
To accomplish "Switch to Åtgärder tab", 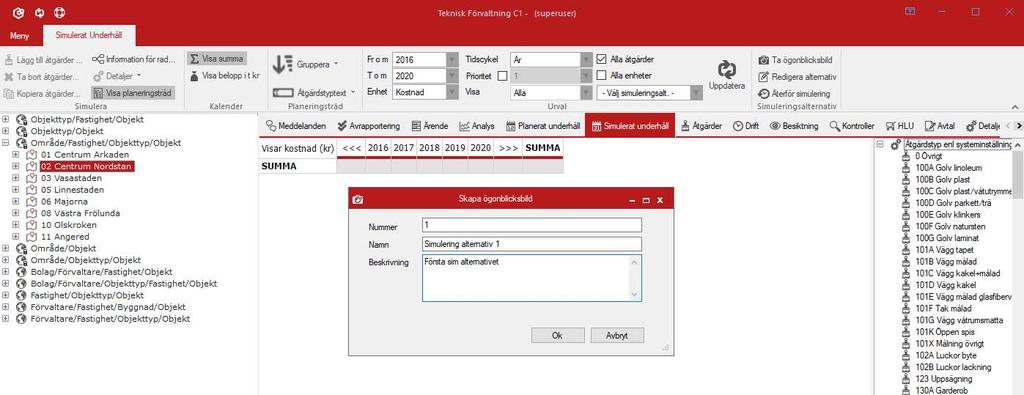I will pos(701,126).
